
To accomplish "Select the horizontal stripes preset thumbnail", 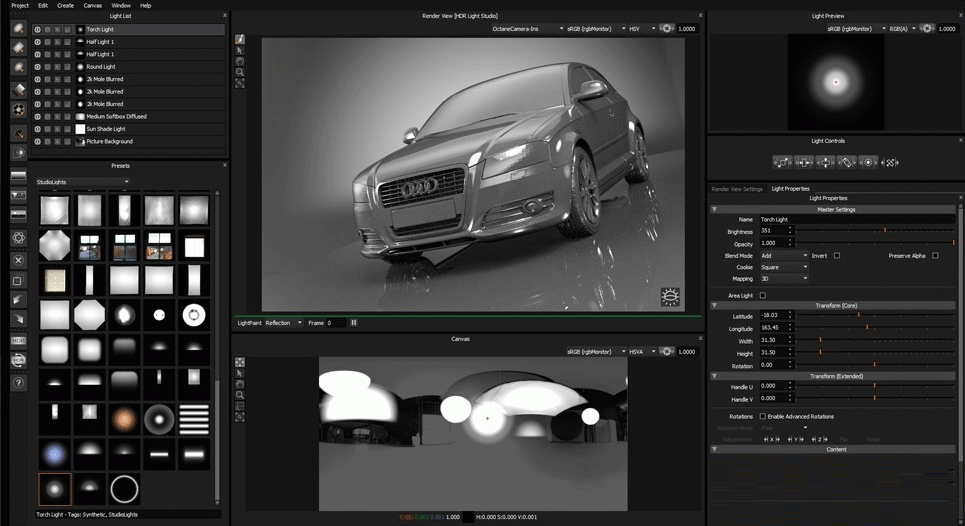I will [194, 419].
